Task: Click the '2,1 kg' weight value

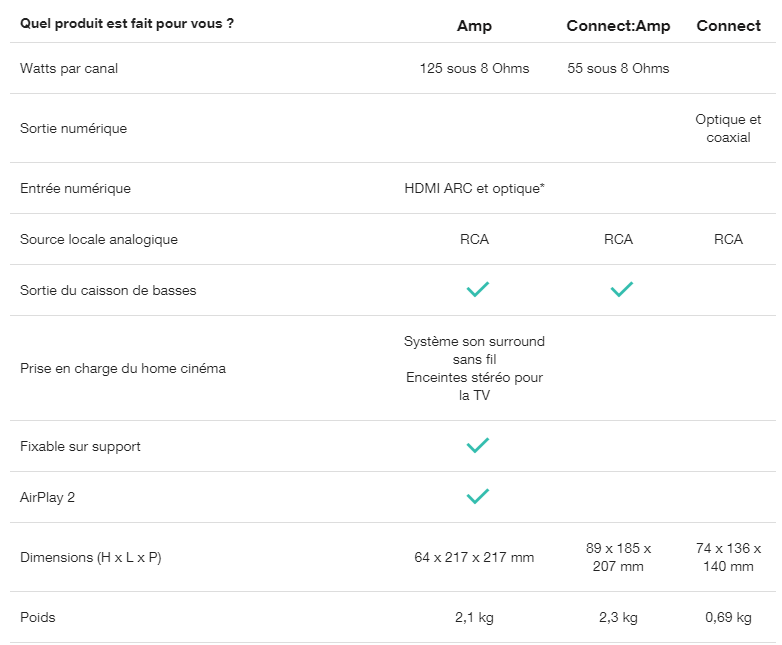Action: (x=474, y=618)
